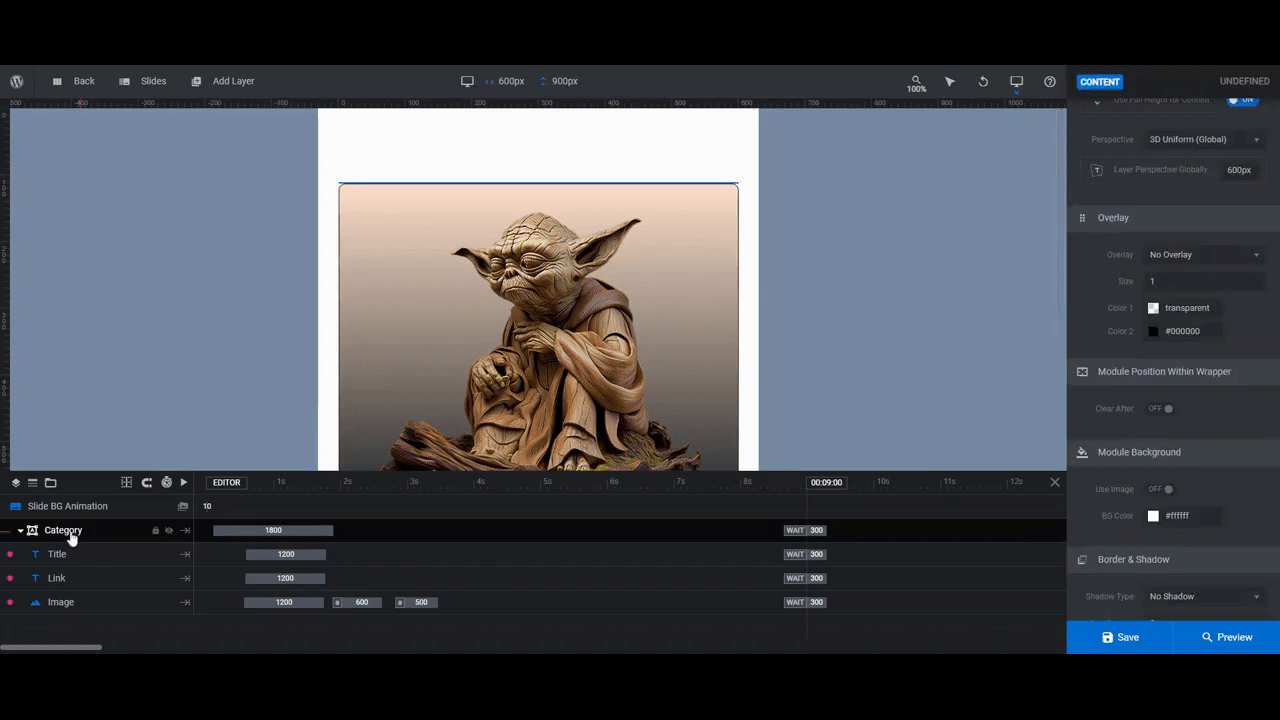Pick overlay Color 1 transparent swatch
The width and height of the screenshot is (1280, 720).
pos(1153,308)
